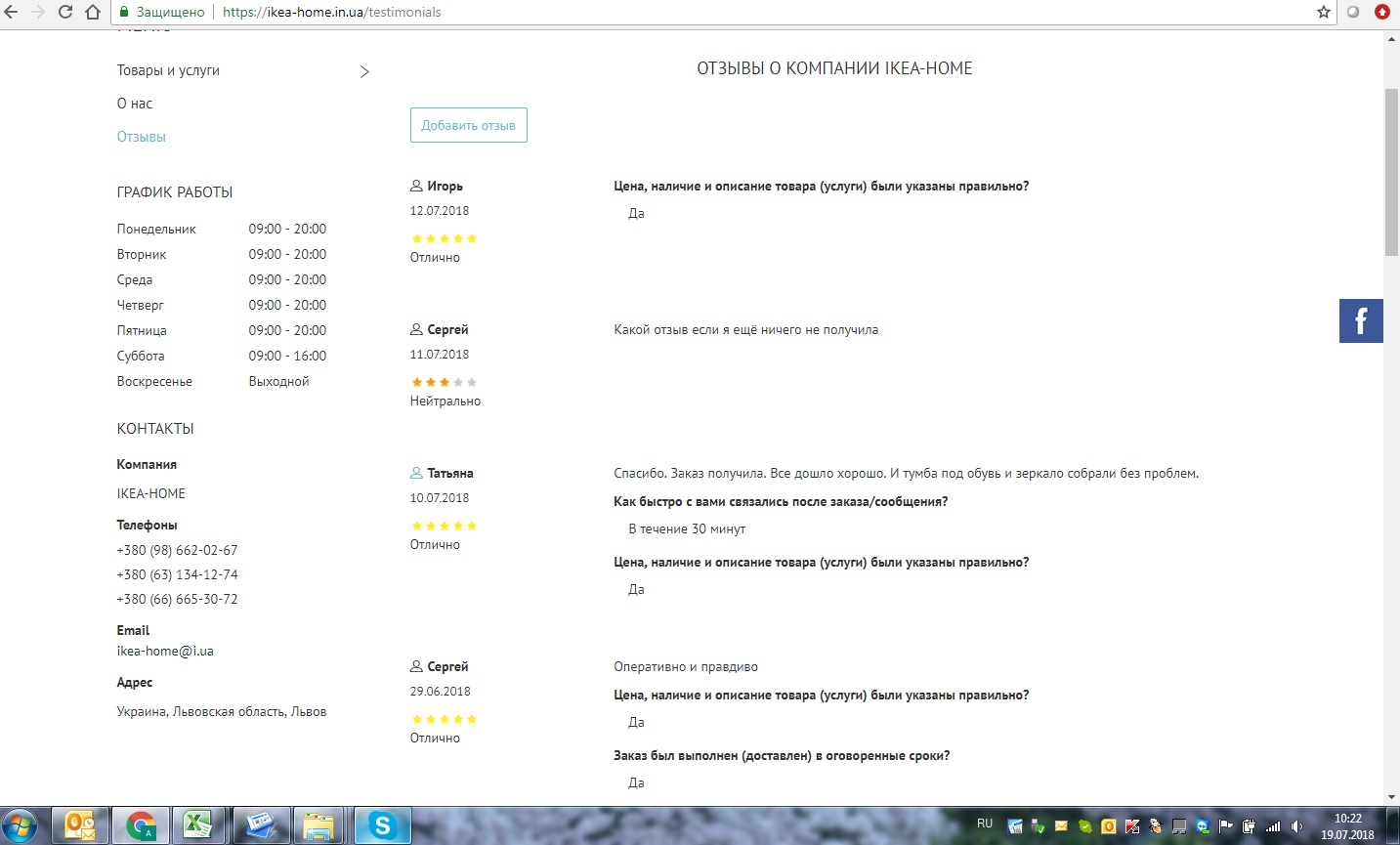The height and width of the screenshot is (845, 1400).
Task: Click the page vertical scrollbar thumb
Action: pyautogui.click(x=1391, y=171)
